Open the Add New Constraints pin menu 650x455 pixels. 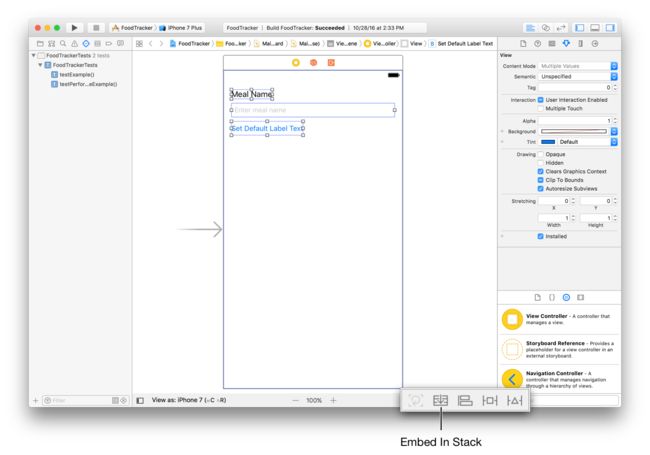(490, 400)
